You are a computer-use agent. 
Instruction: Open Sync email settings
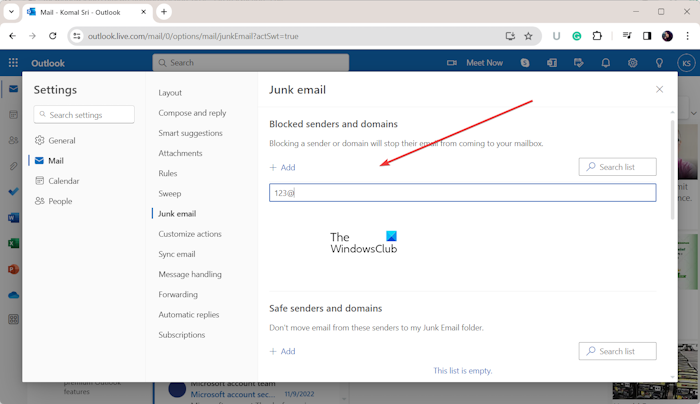(x=177, y=254)
